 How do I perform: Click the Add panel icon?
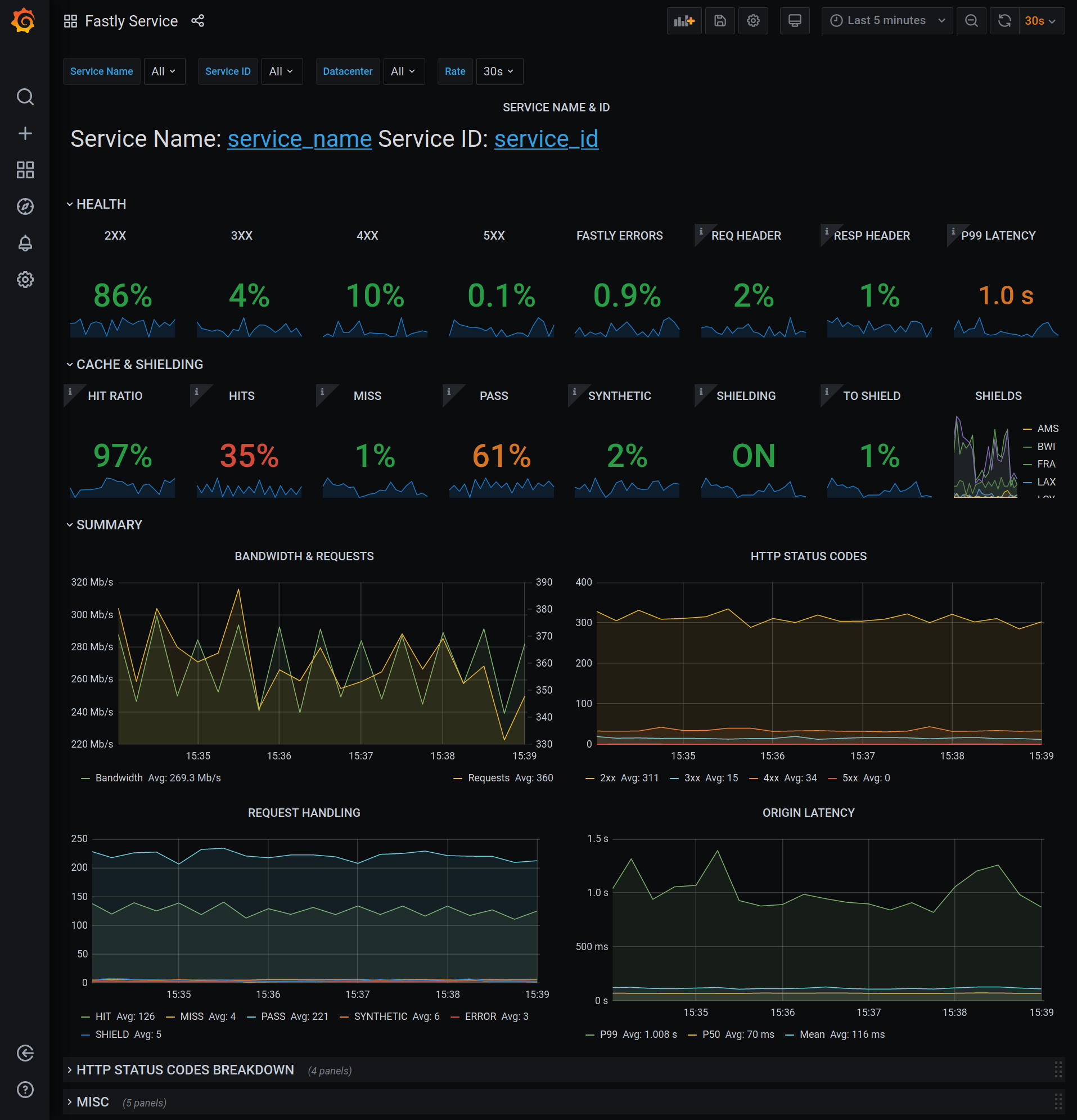pyautogui.click(x=684, y=21)
